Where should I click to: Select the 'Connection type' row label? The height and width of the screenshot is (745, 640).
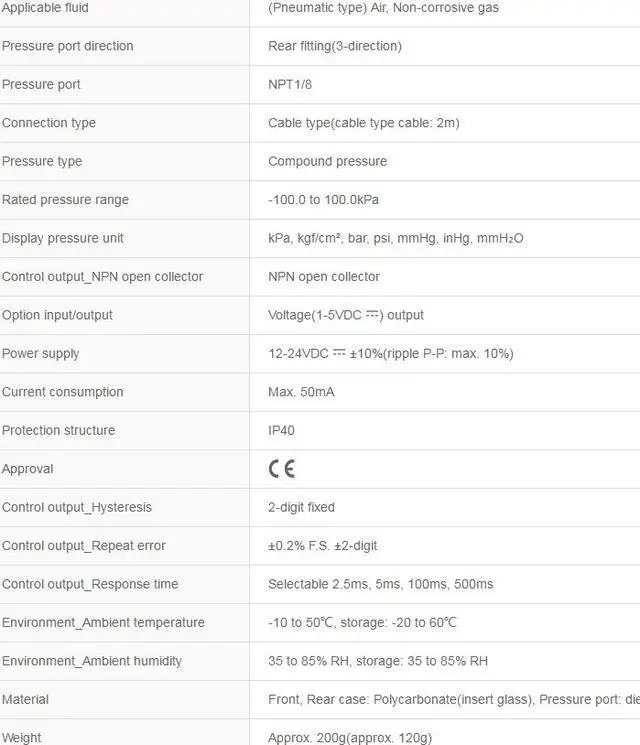click(x=49, y=123)
